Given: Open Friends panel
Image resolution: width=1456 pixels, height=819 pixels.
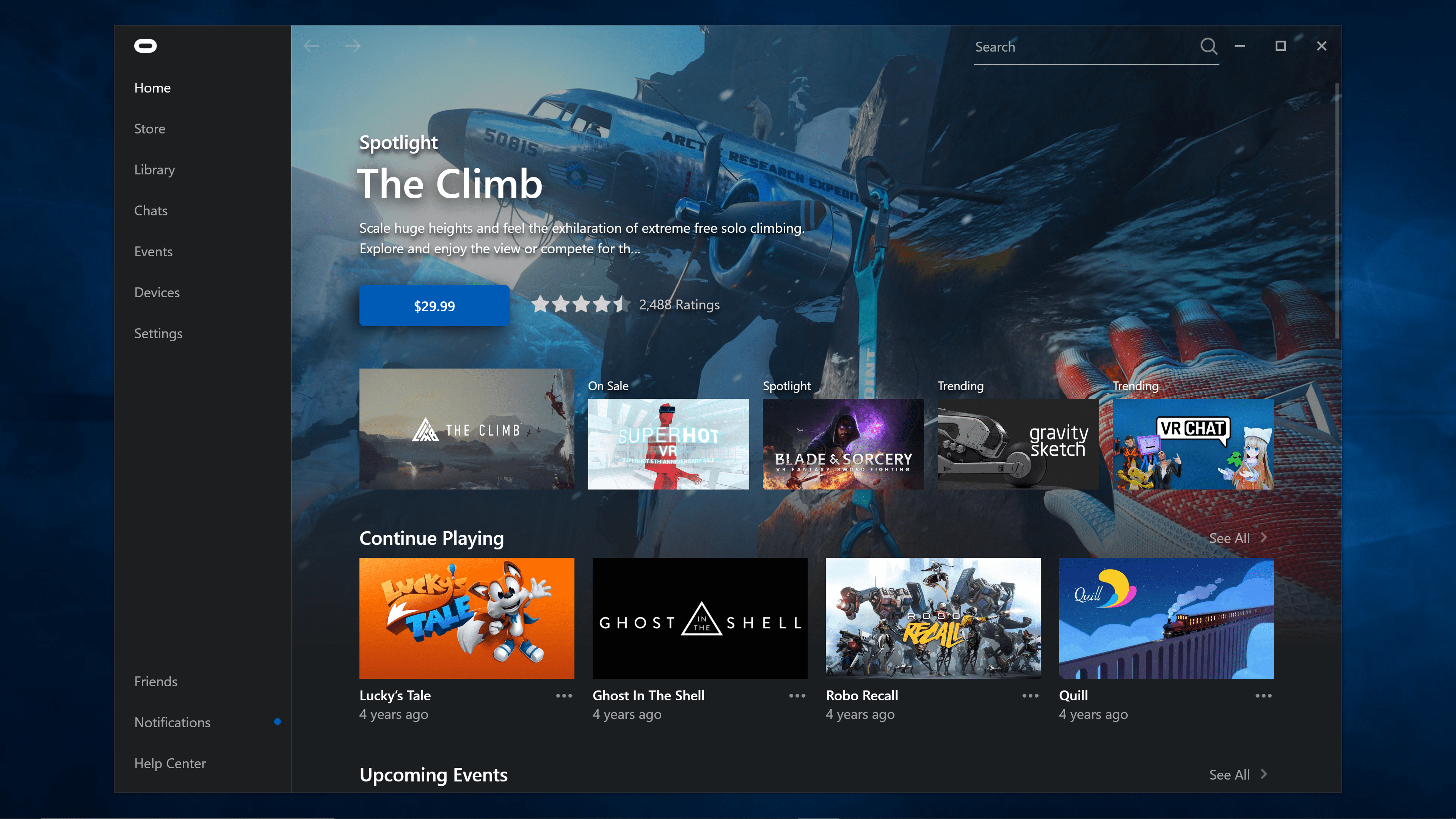Looking at the screenshot, I should pos(156,681).
